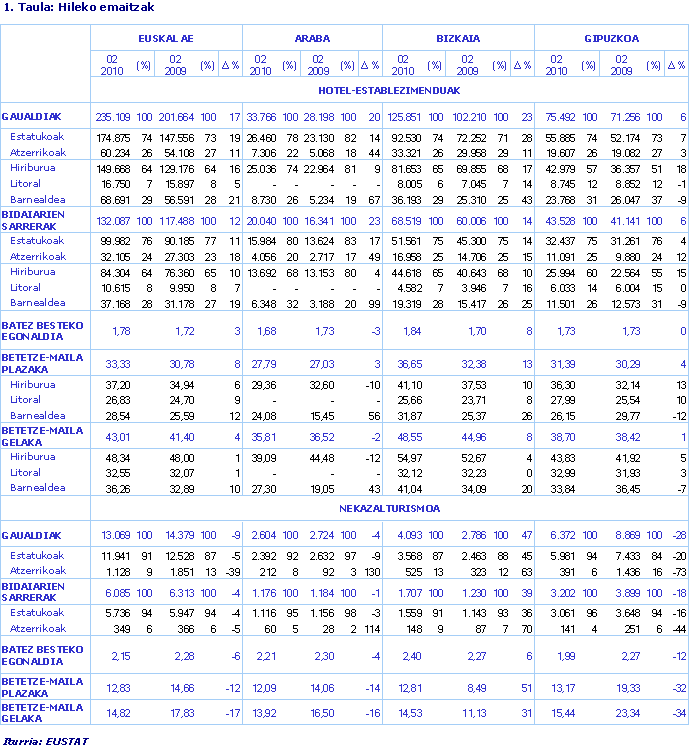
Task: Click the BIZKAIA column header
Action: tap(458, 39)
